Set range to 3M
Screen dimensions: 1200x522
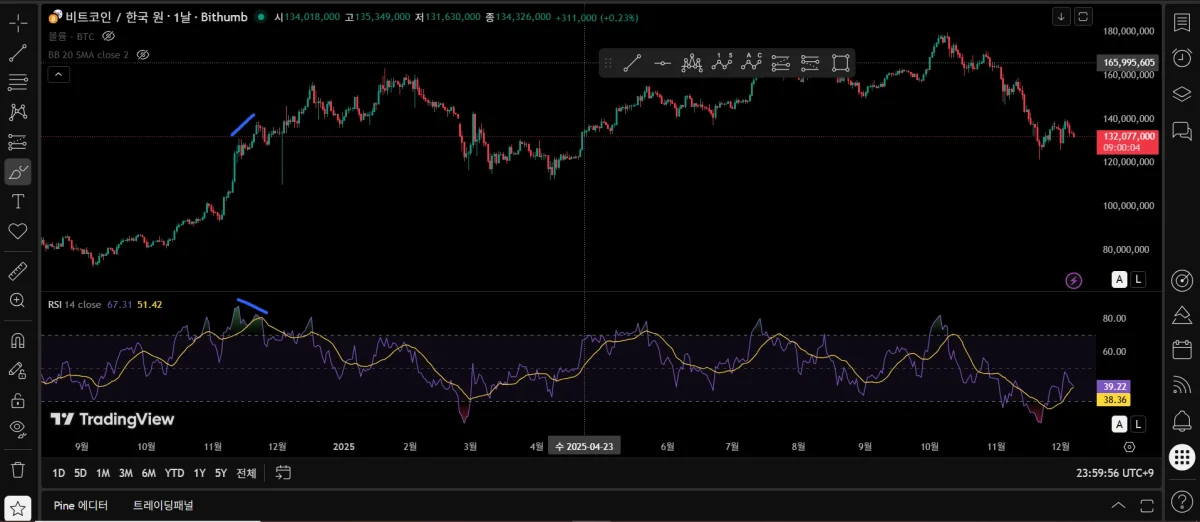pyautogui.click(x=125, y=473)
